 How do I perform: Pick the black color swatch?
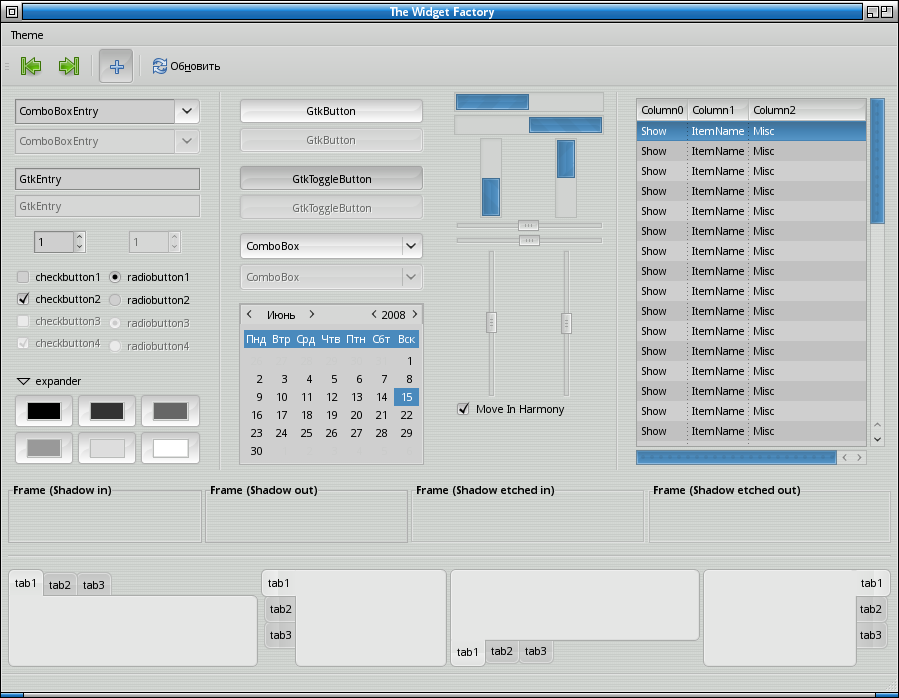click(x=44, y=411)
